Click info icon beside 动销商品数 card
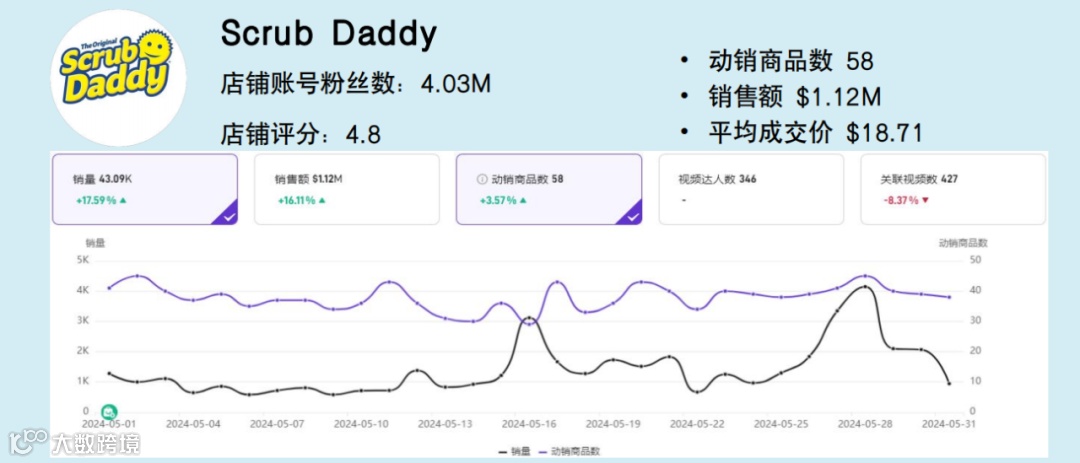The image size is (1080, 463). point(482,179)
